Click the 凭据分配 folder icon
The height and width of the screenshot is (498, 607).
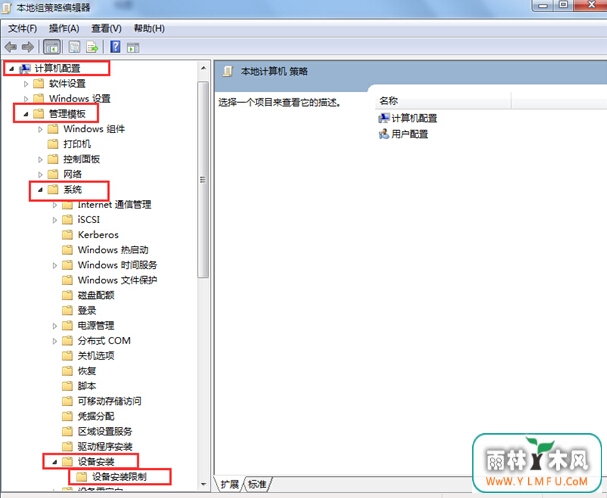click(x=67, y=416)
